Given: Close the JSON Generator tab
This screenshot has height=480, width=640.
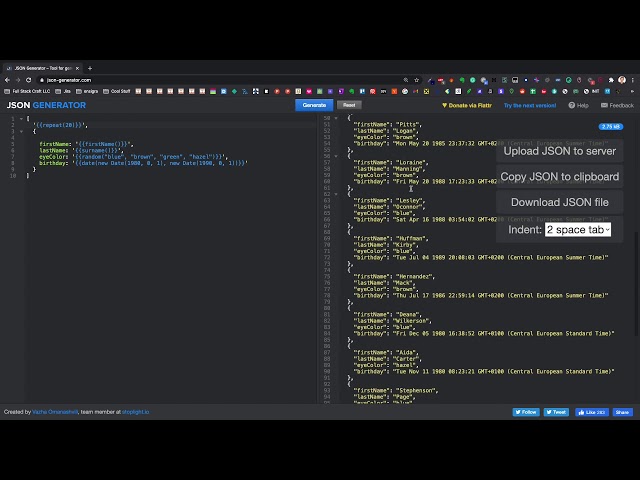Looking at the screenshot, I should [x=77, y=68].
